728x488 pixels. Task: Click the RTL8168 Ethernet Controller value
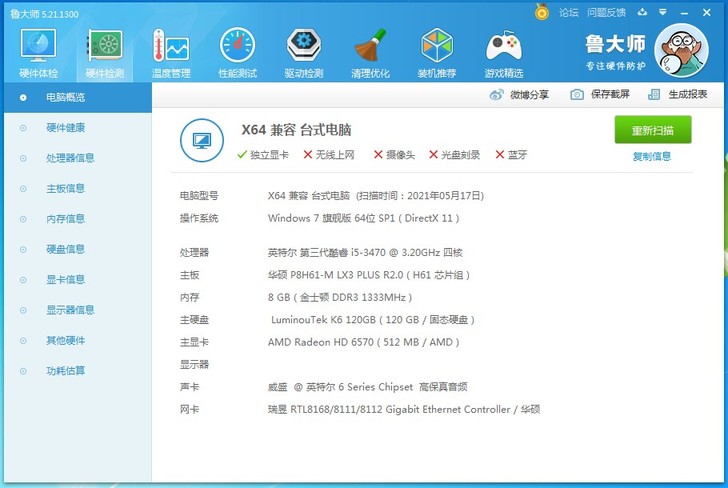pos(403,410)
